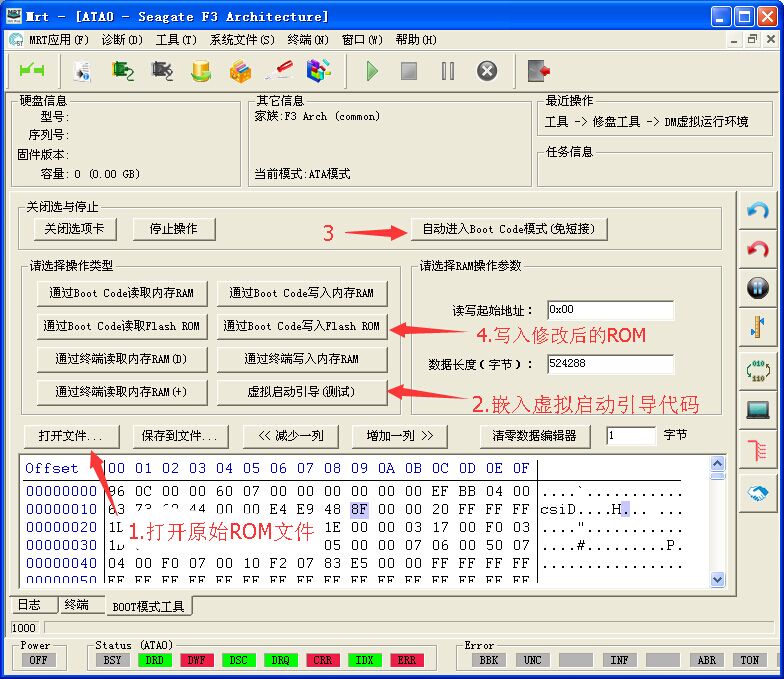Click the red undo arrow in sidebar

(758, 249)
